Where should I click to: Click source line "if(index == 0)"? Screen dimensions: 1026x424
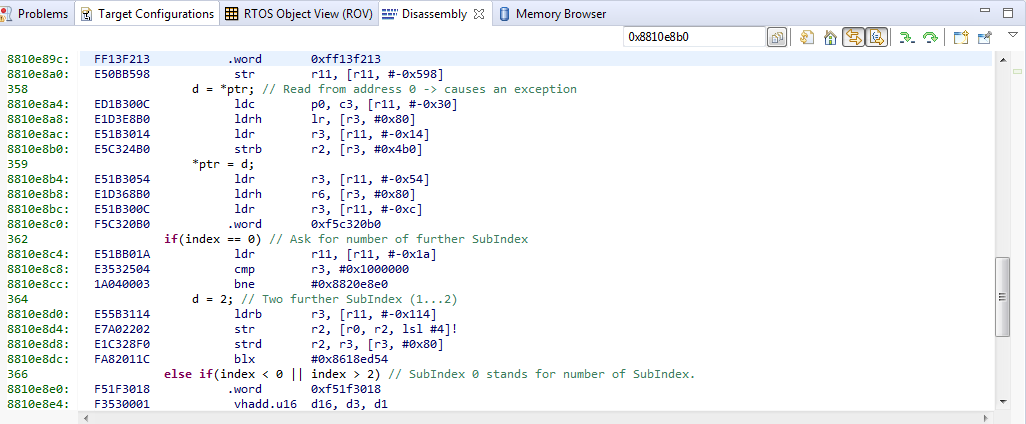pos(213,239)
